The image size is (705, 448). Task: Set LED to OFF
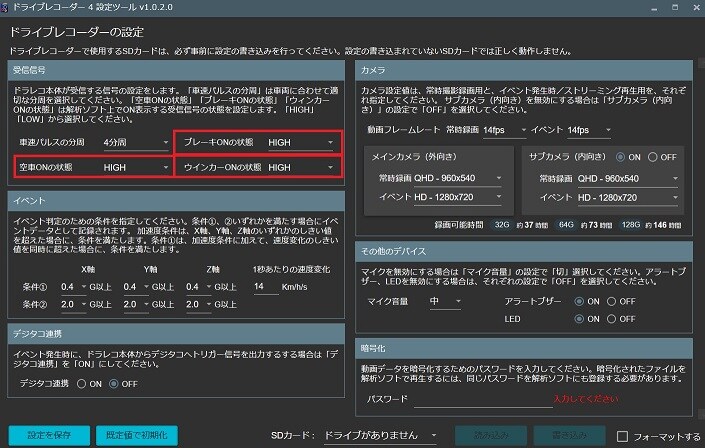[x=611, y=319]
